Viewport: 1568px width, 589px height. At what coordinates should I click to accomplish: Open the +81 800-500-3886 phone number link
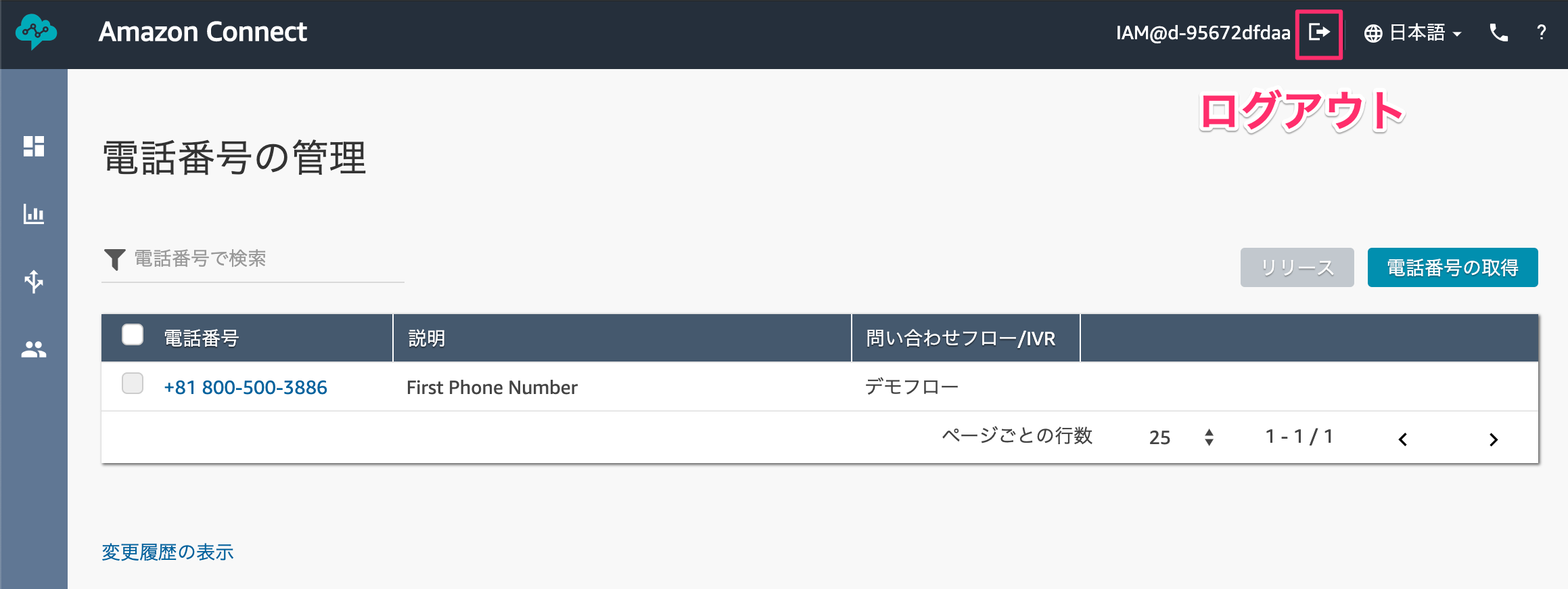[246, 387]
